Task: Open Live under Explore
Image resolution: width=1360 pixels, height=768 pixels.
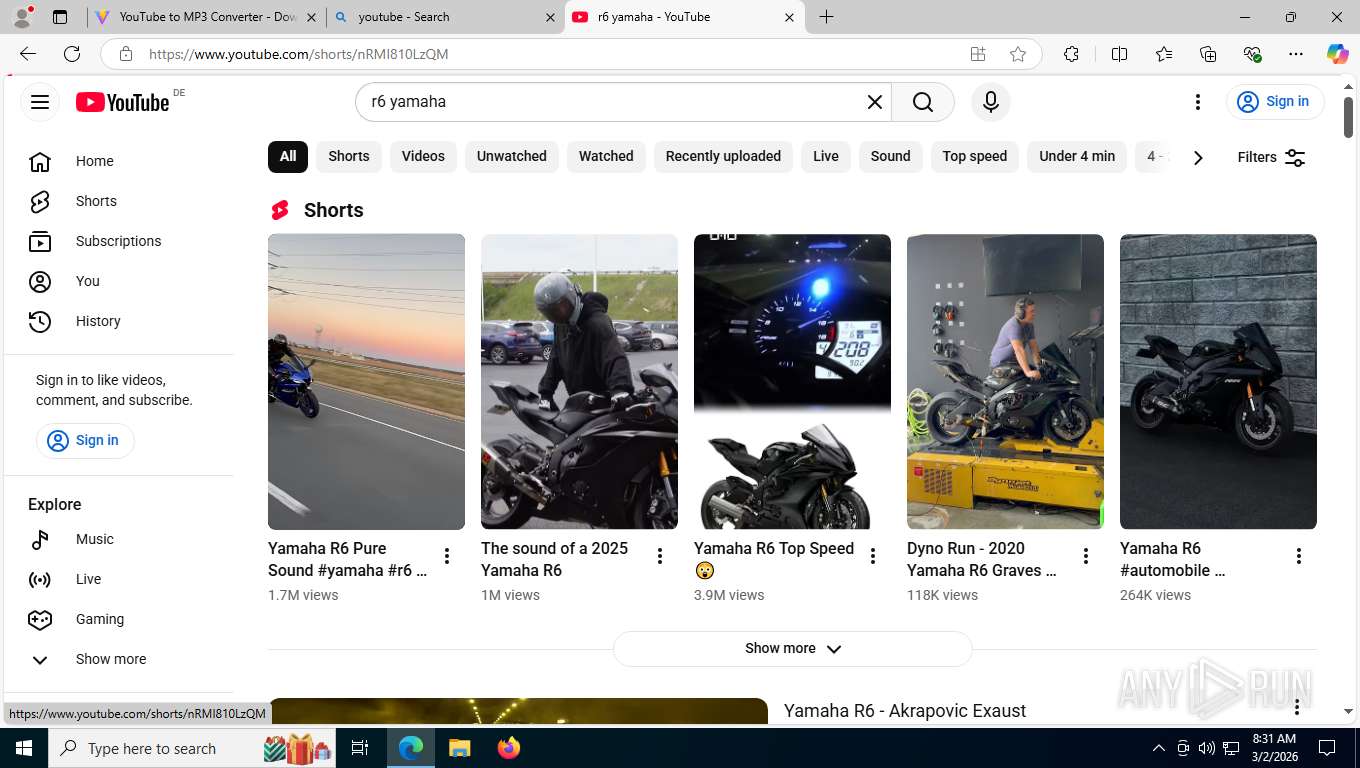Action: click(x=119, y=579)
